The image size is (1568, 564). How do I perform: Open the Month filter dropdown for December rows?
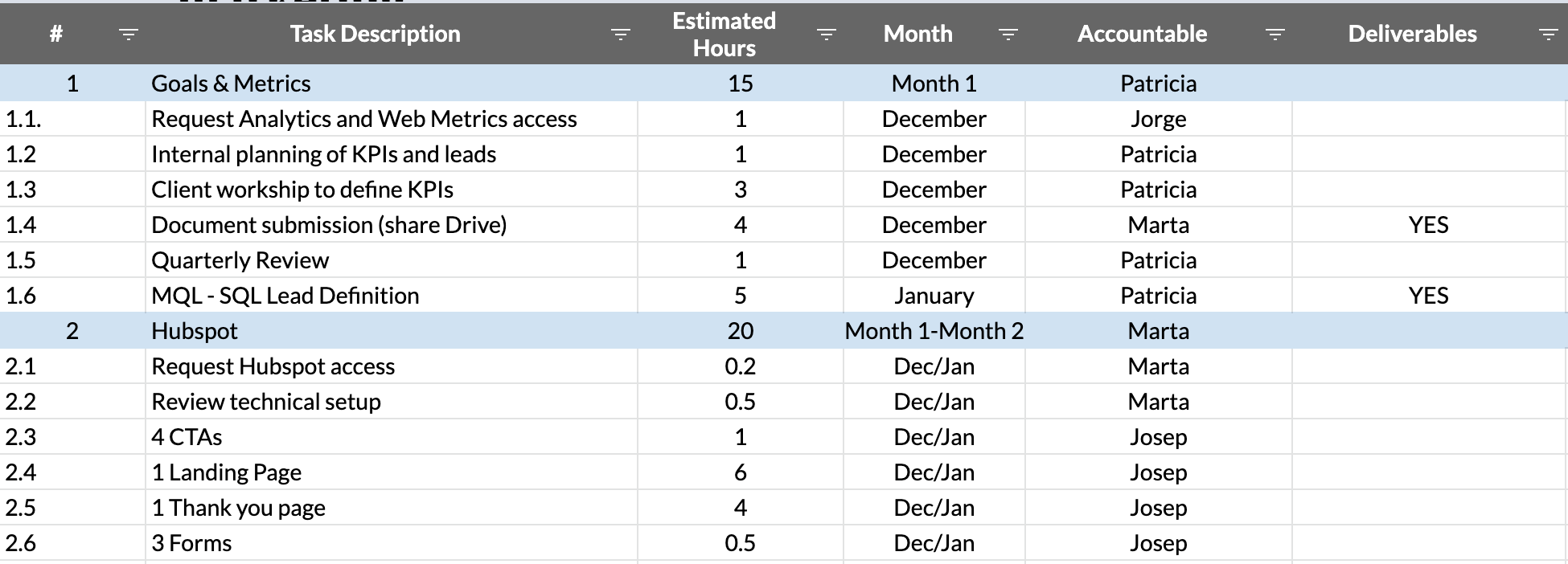[1007, 35]
